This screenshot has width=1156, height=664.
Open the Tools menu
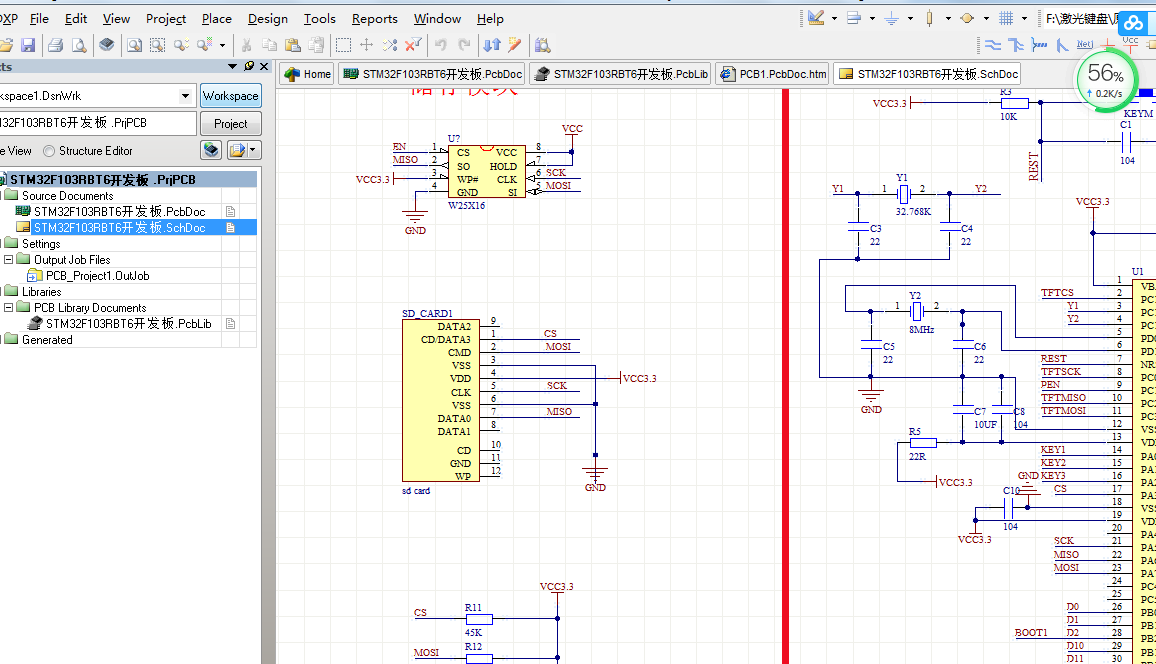(x=319, y=18)
